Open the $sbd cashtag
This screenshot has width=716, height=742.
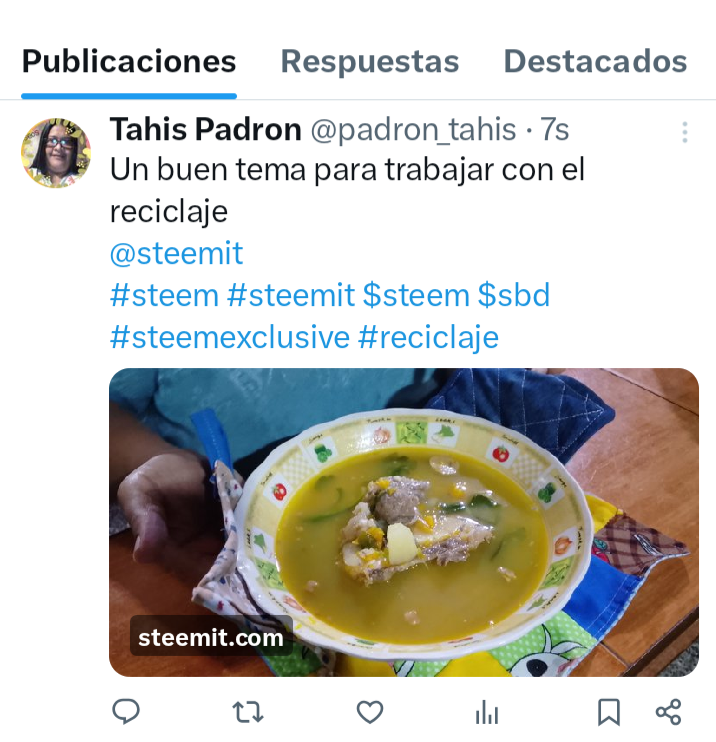(513, 295)
